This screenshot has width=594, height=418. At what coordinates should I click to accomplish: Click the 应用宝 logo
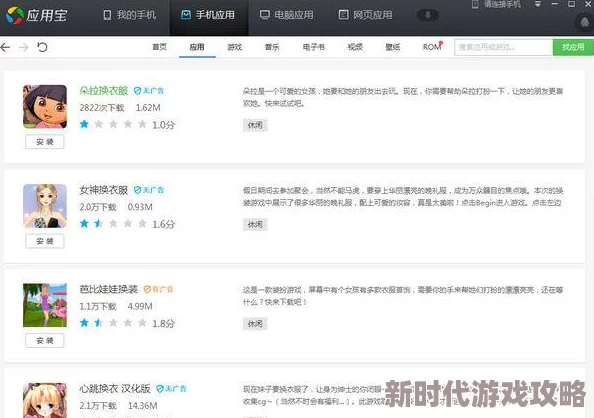[36, 16]
